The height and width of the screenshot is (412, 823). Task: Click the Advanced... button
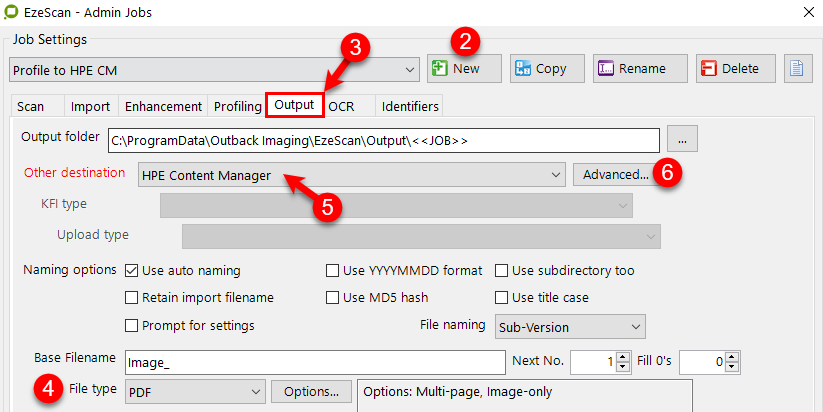[615, 175]
